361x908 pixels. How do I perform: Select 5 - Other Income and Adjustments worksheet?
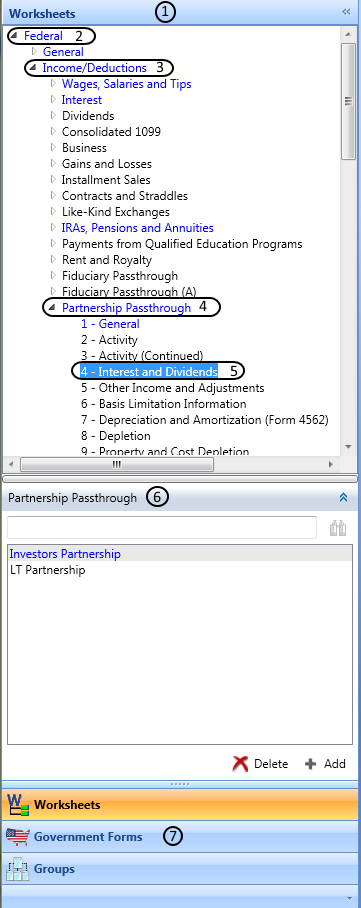[x=173, y=388]
